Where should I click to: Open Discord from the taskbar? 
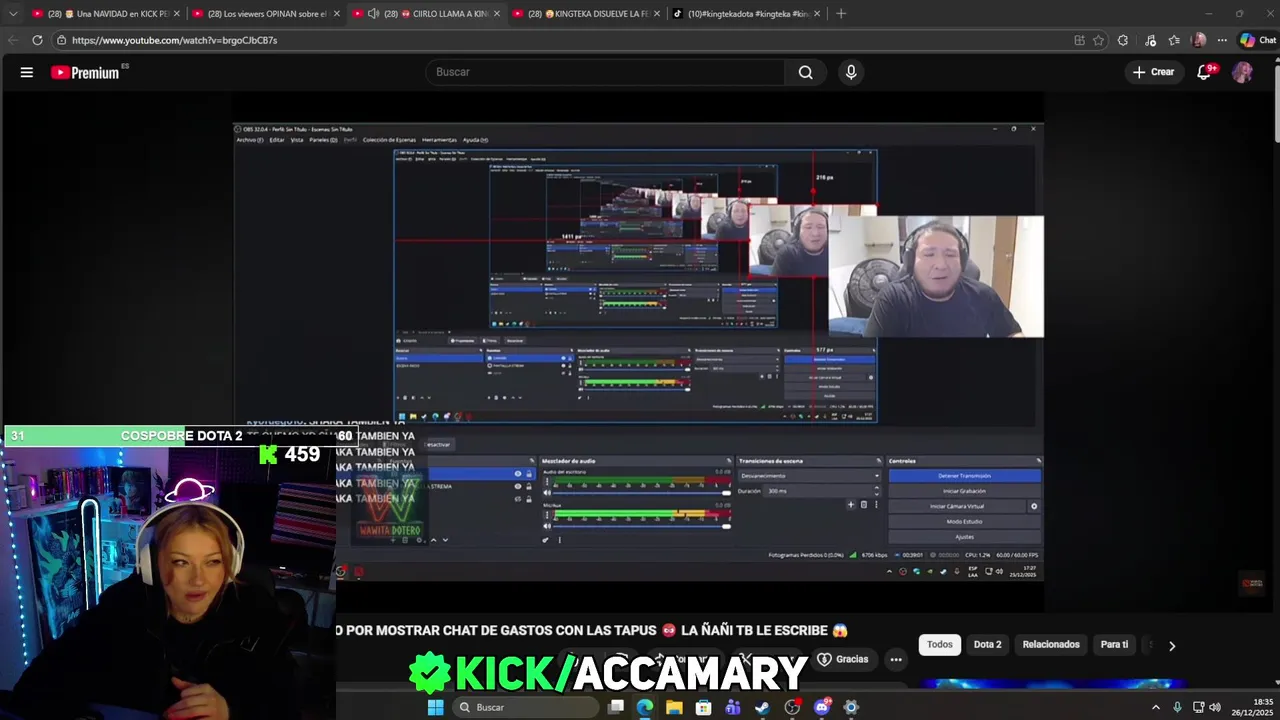tap(822, 707)
